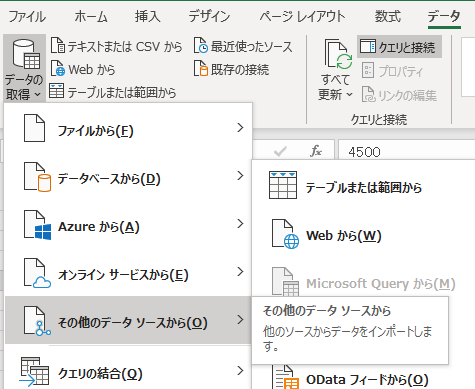475x389 pixels.
Task: Expand the クエリの結合 submenu chevron
Action: pos(240,370)
